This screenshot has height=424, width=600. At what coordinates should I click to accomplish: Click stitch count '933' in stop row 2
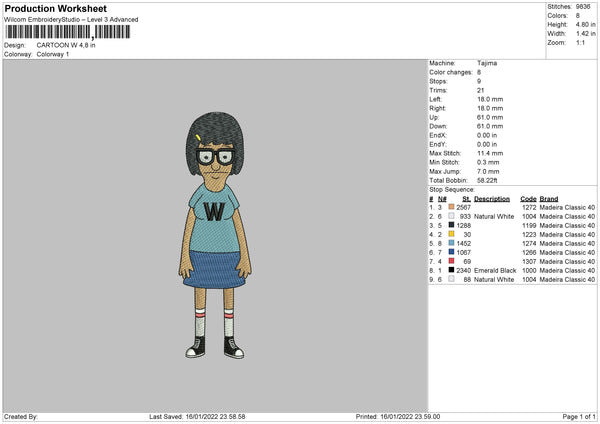(x=465, y=217)
